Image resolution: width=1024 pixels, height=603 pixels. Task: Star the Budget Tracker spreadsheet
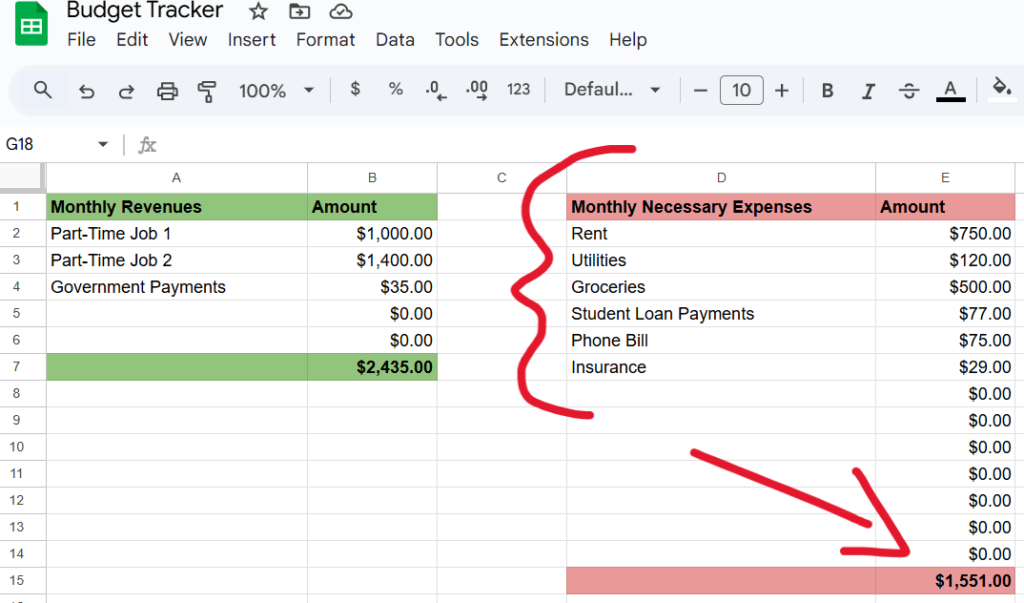257,12
